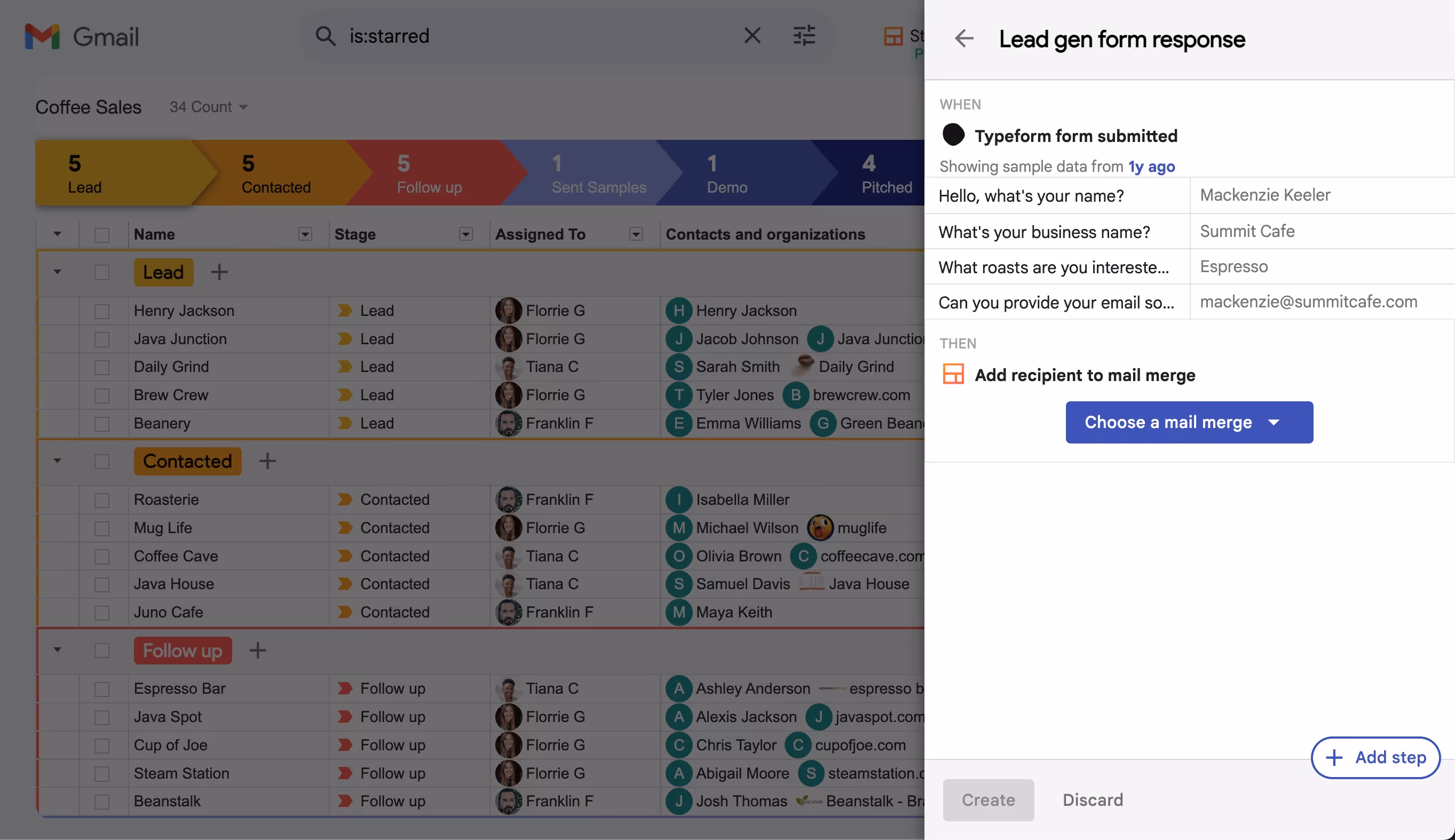Open the Stage column dropdown arrow
The height and width of the screenshot is (840, 1455).
465,234
